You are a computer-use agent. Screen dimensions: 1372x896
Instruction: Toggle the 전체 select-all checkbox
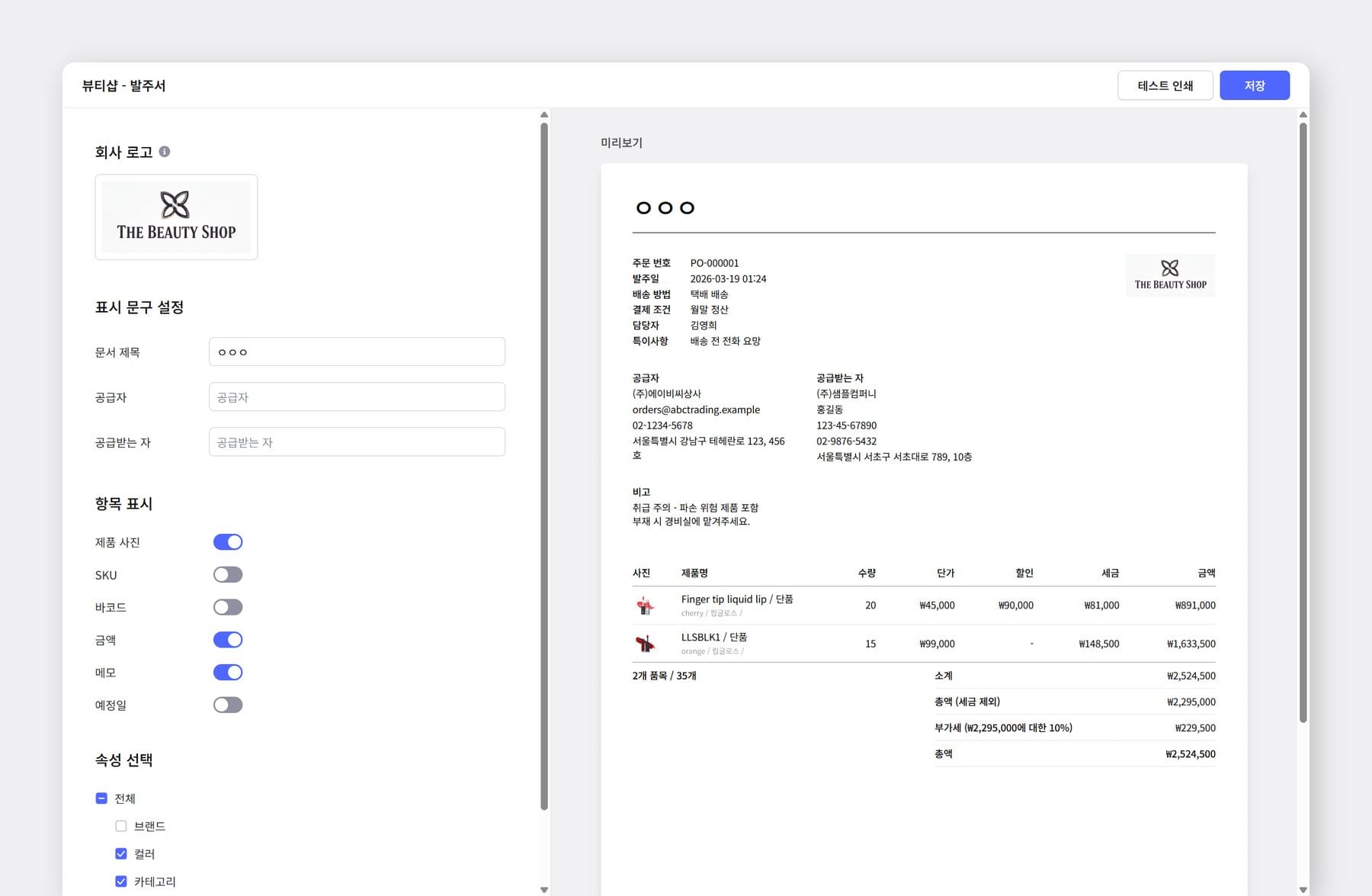[101, 798]
